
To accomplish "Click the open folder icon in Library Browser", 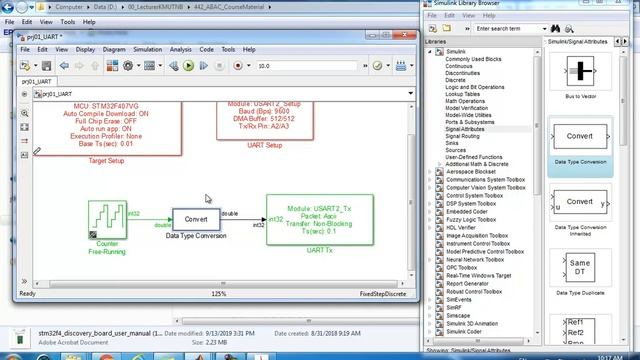I will (447, 29).
